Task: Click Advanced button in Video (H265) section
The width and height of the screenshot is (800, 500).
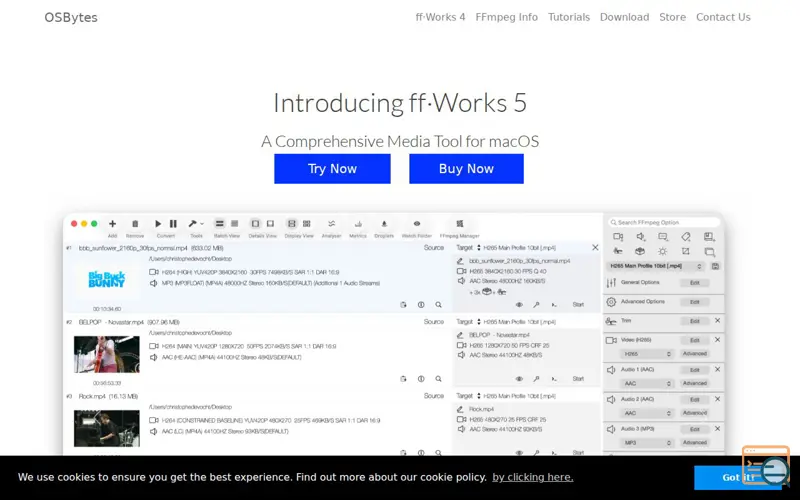Action: coord(694,354)
